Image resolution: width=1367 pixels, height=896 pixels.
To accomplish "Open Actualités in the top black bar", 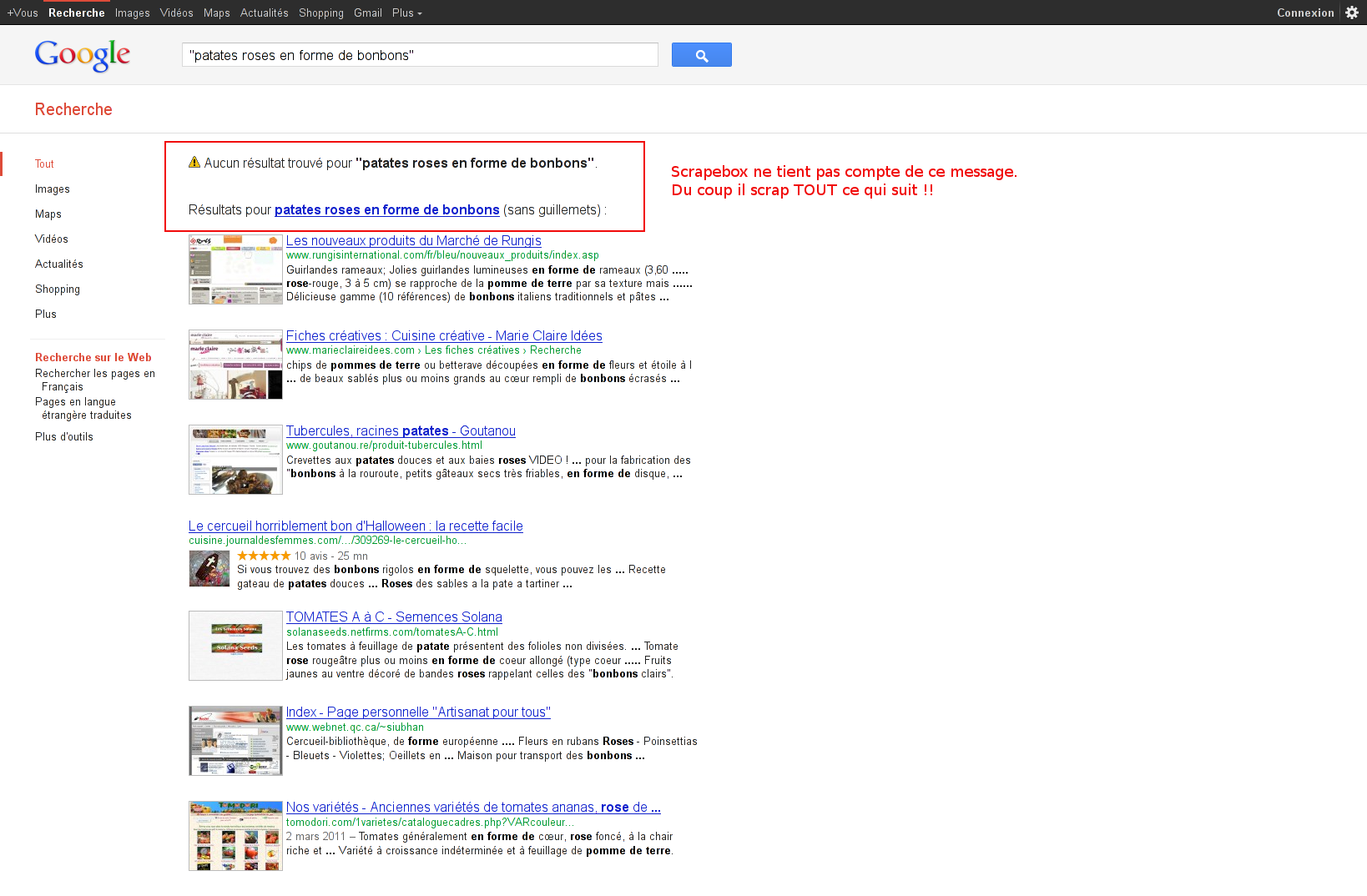I will (x=265, y=13).
